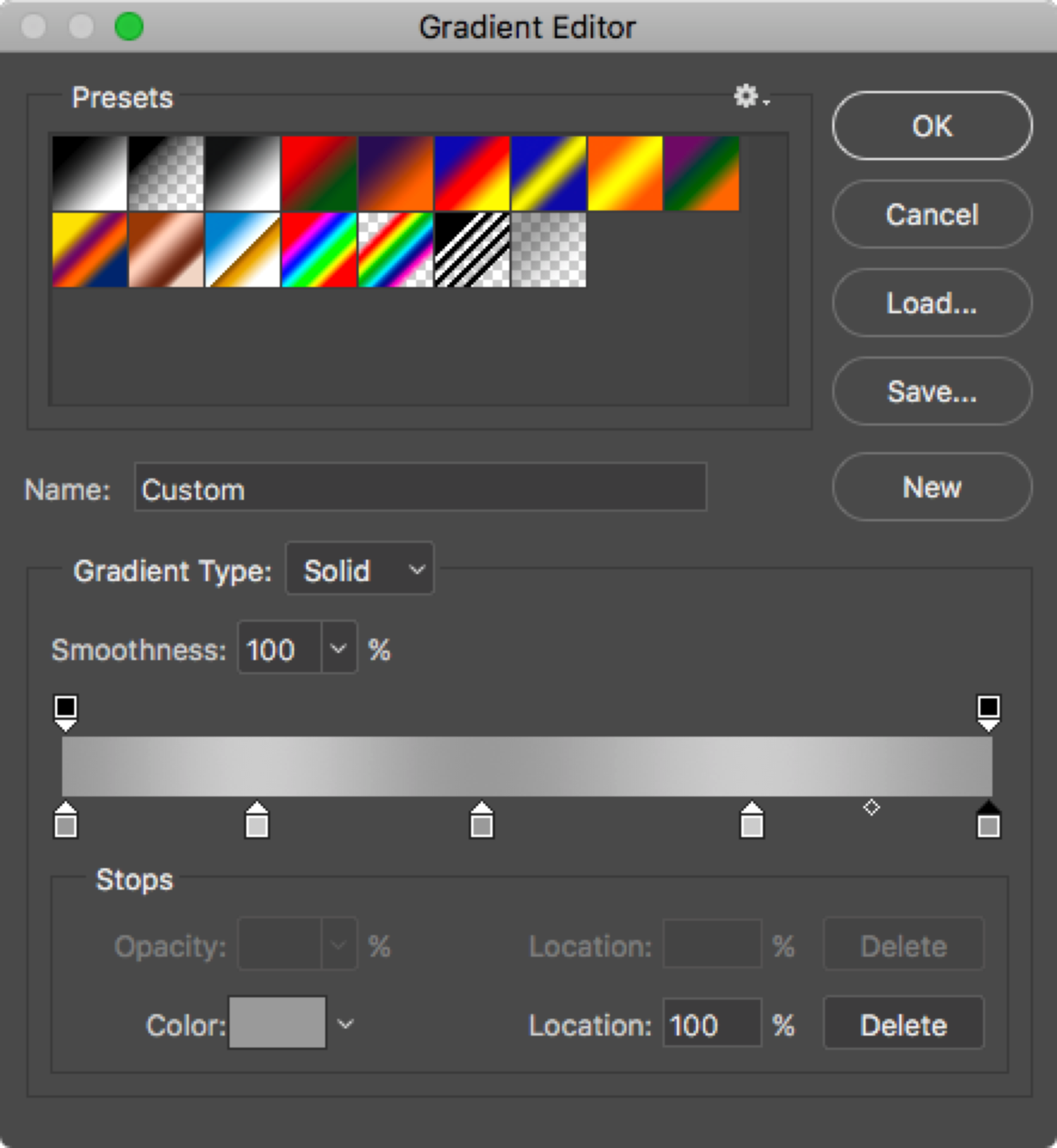Select the leftmost color stop below gradient
The image size is (1057, 1148).
click(65, 820)
